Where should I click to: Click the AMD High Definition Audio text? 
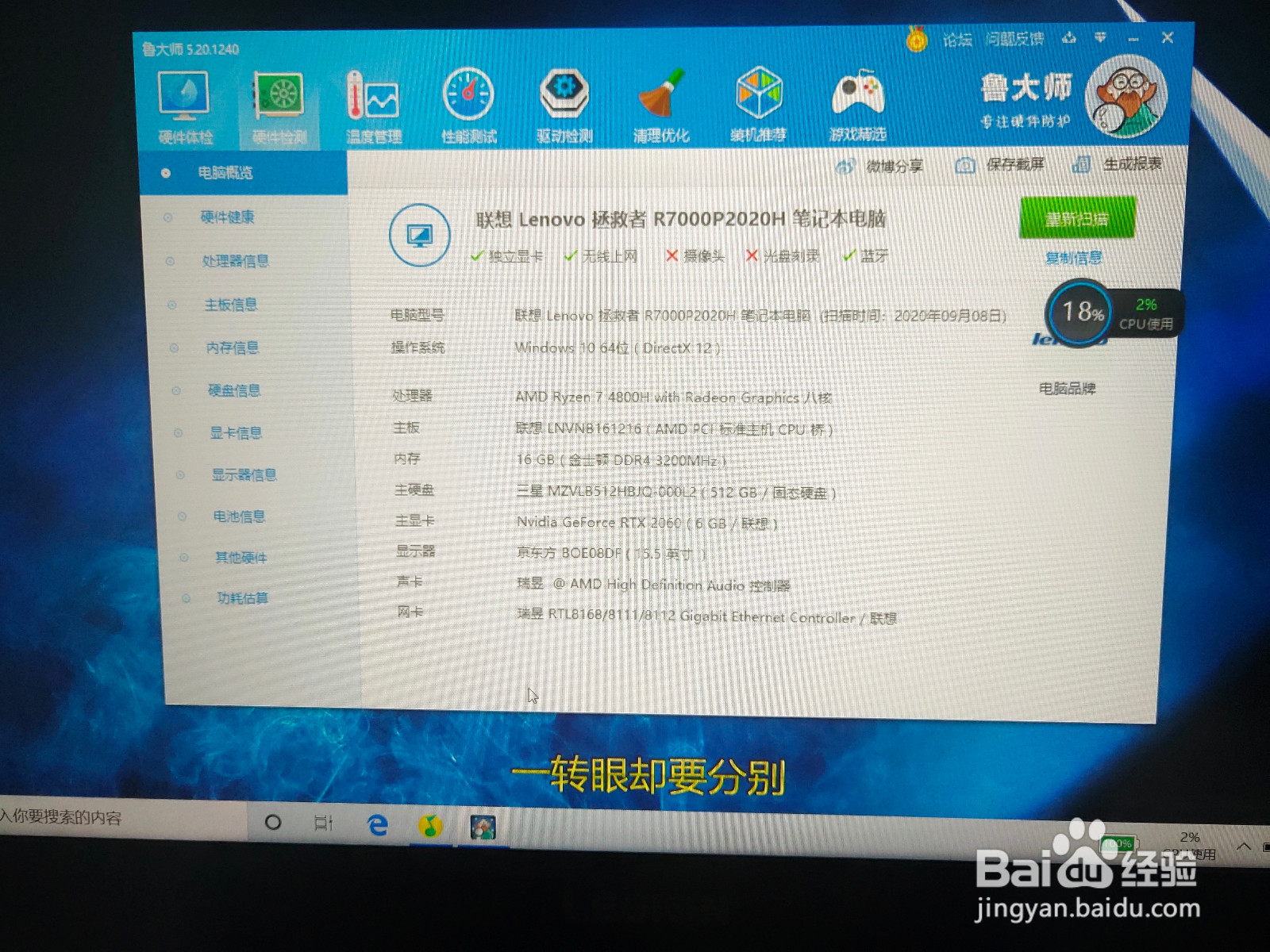[x=653, y=585]
